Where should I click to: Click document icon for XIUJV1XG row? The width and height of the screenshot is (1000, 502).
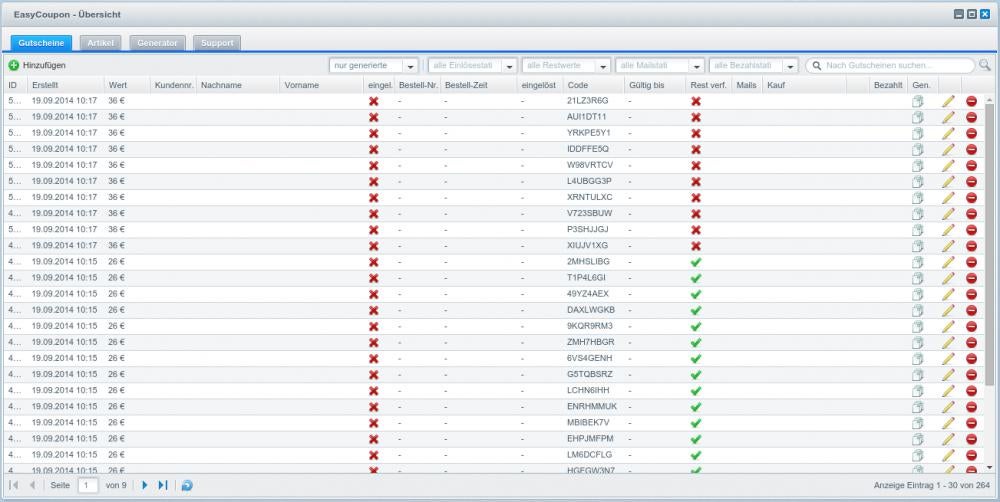pyautogui.click(x=918, y=246)
